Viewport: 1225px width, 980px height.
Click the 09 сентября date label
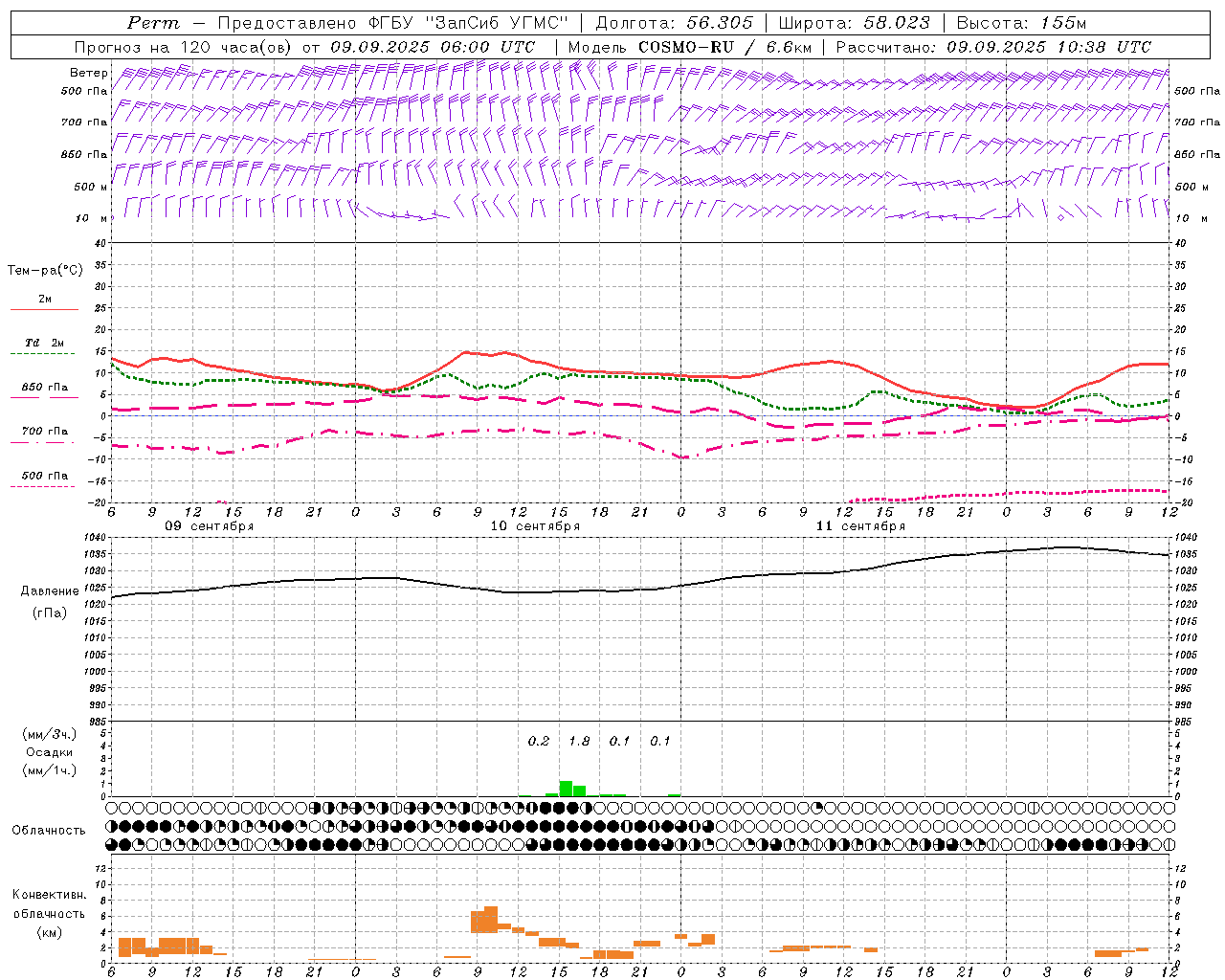click(210, 526)
